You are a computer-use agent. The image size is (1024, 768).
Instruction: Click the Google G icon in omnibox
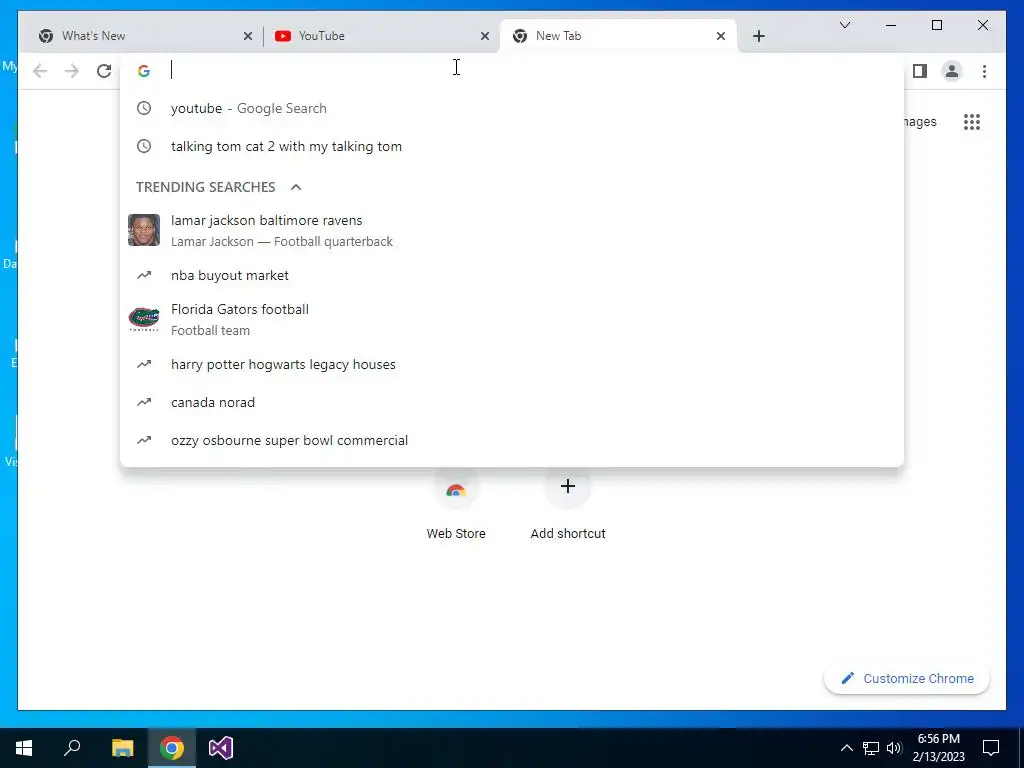pyautogui.click(x=144, y=71)
